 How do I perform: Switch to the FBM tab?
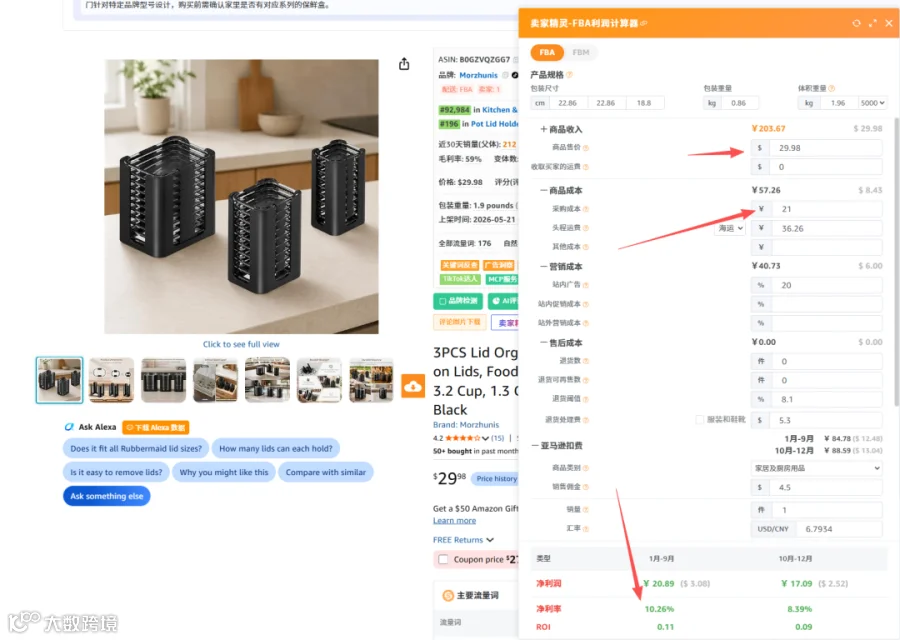click(580, 52)
